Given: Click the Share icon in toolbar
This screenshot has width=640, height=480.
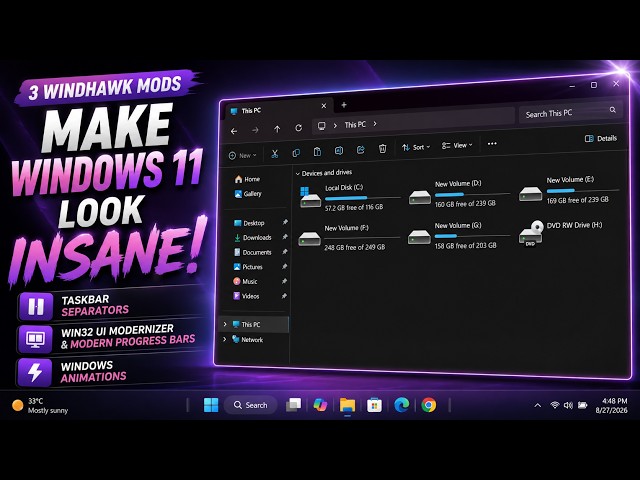Looking at the screenshot, I should 360,150.
